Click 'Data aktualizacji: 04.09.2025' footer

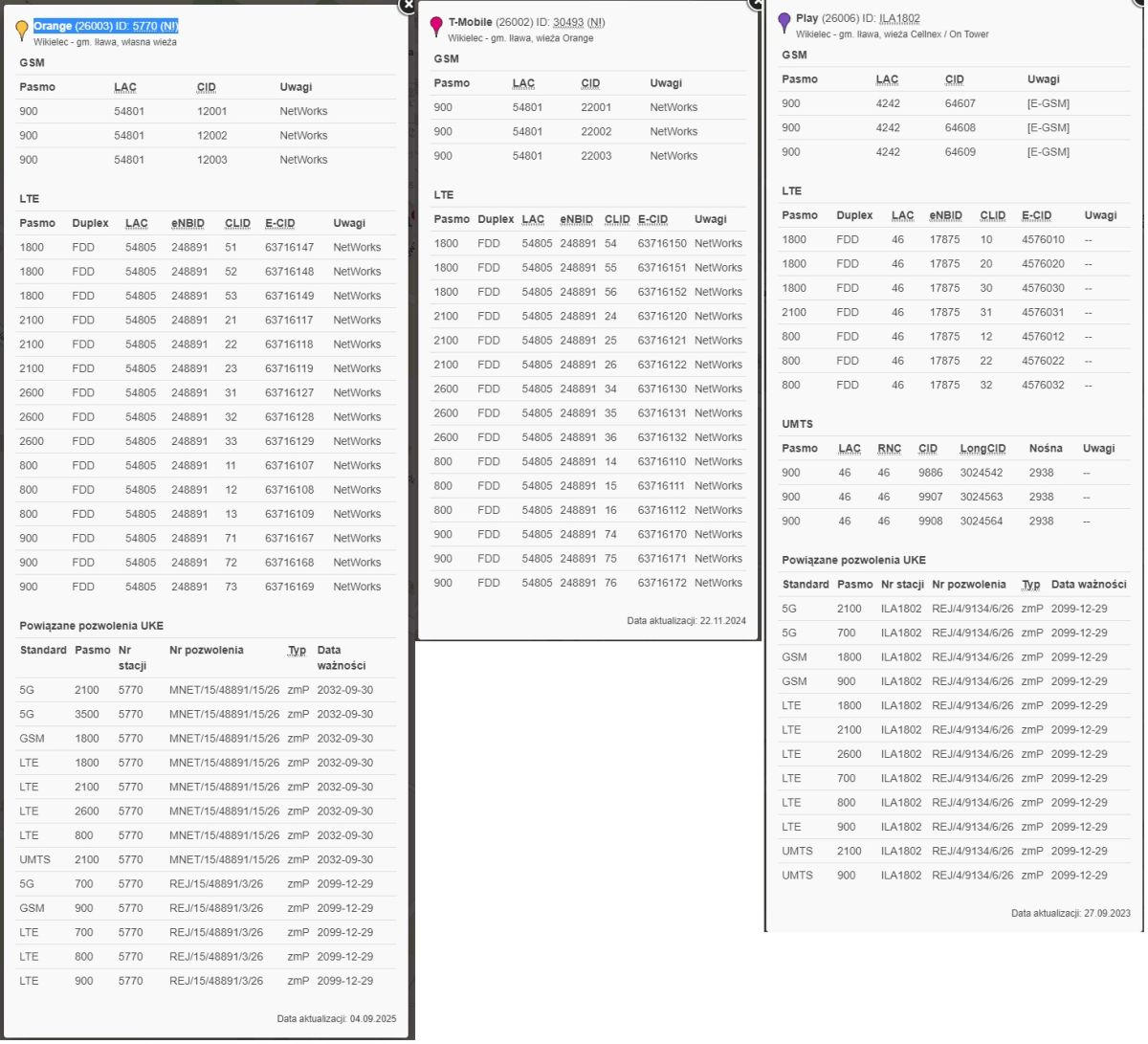(x=337, y=1020)
